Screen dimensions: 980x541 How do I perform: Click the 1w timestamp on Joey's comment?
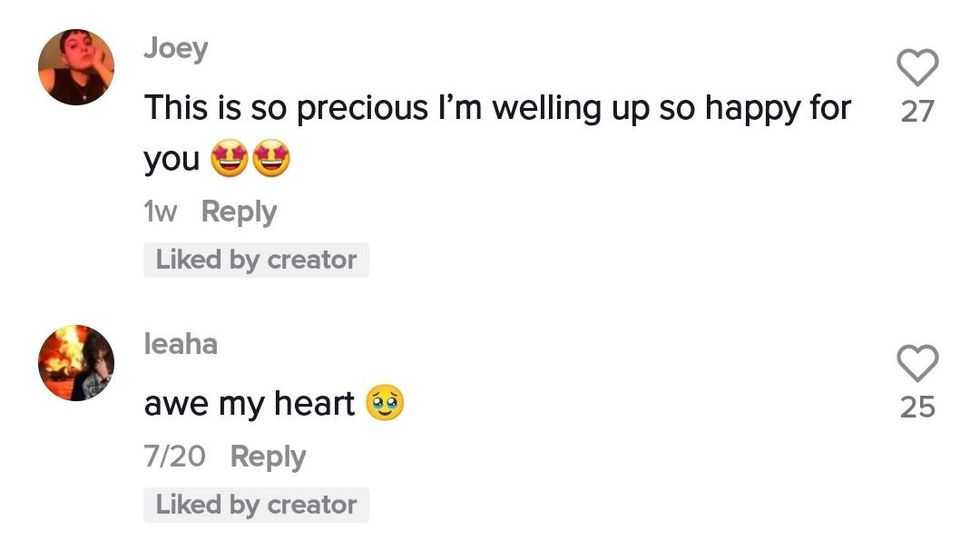point(160,212)
